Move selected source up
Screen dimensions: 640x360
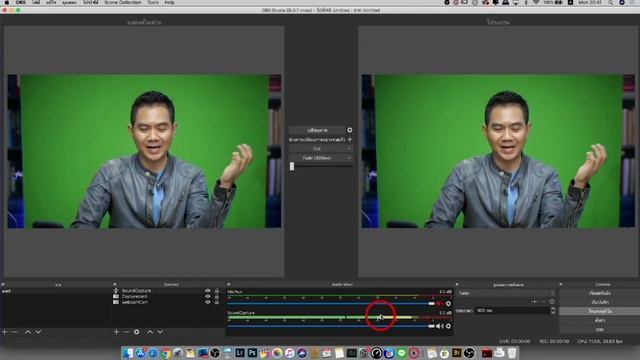pyautogui.click(x=150, y=332)
